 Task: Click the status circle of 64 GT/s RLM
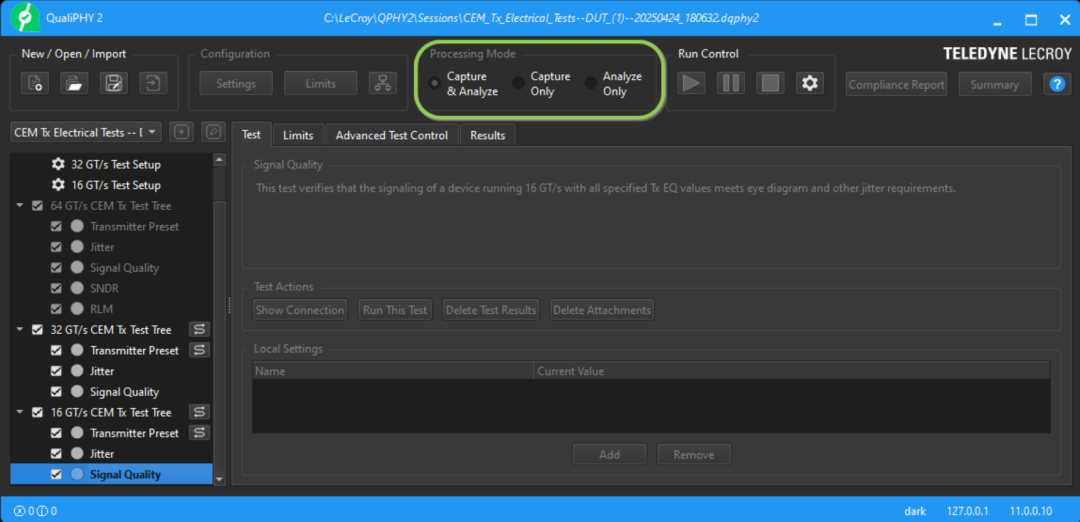point(77,309)
